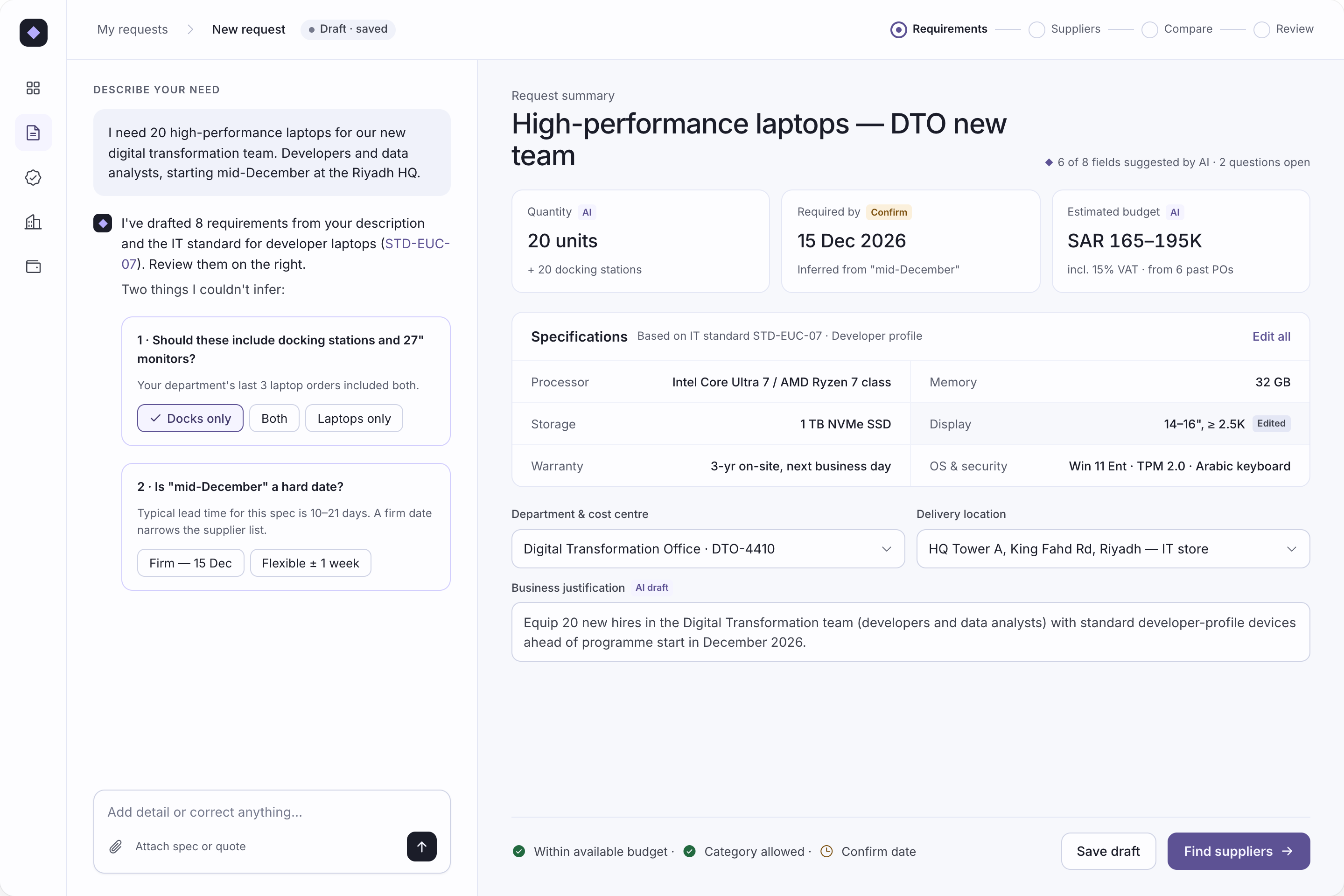The width and height of the screenshot is (1344, 896).
Task: Select the Docks only option
Action: (x=190, y=418)
